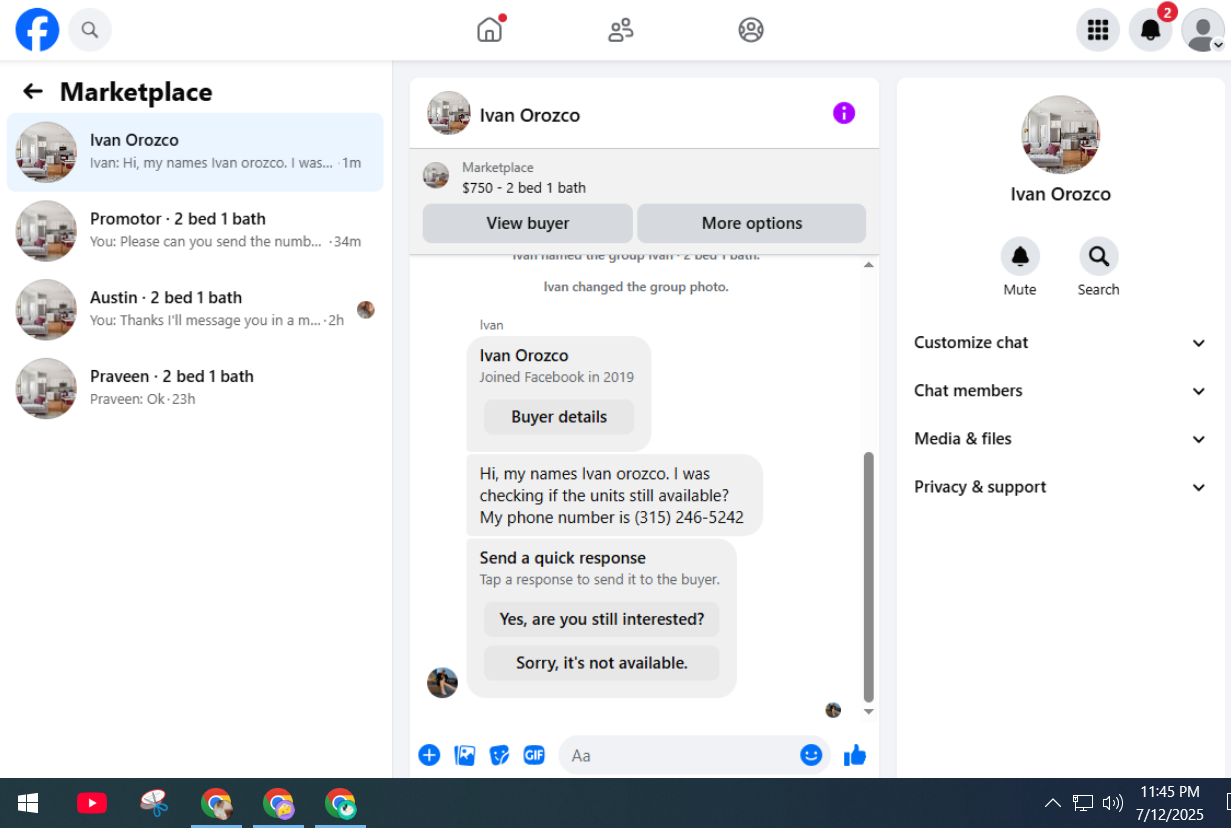The height and width of the screenshot is (828, 1231).
Task: Open the account profile avatar menu
Action: (x=1203, y=30)
